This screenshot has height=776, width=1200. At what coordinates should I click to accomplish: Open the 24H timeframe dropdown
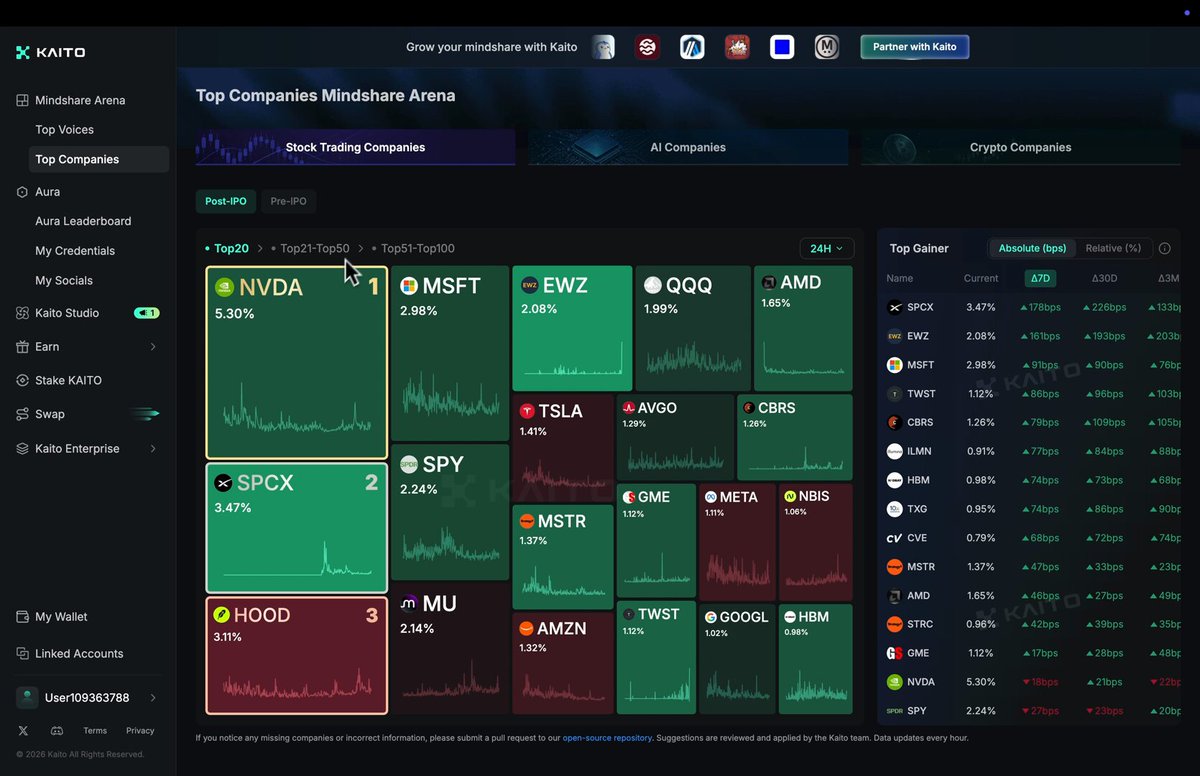827,248
